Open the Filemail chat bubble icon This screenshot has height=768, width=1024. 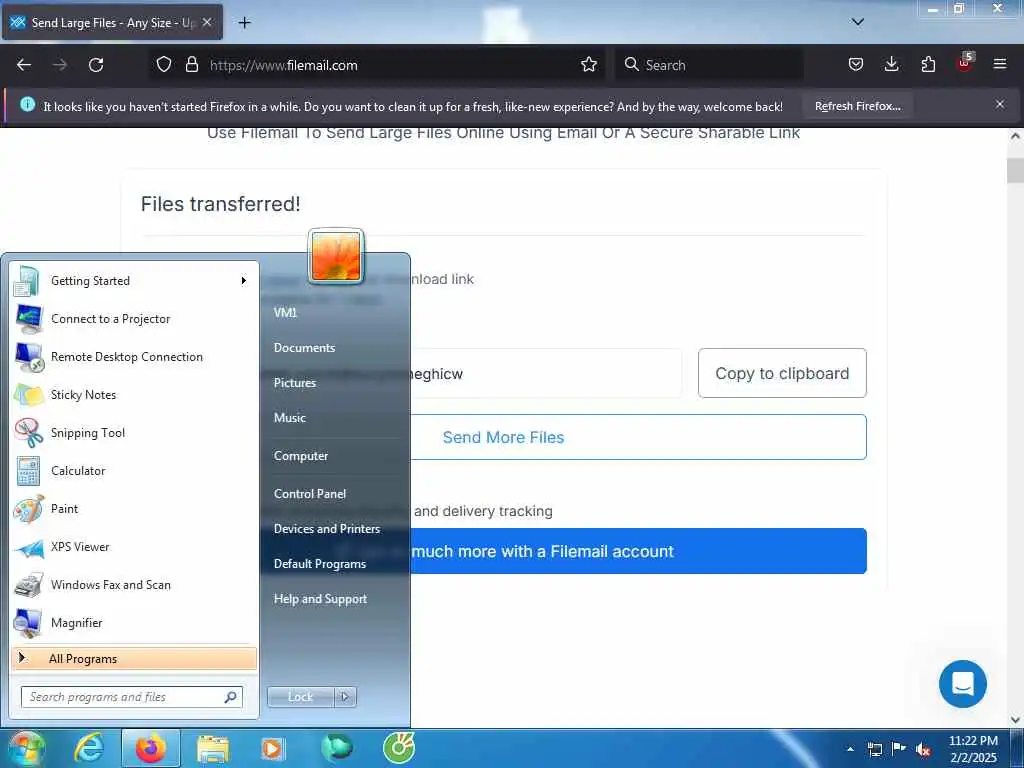[x=963, y=684]
